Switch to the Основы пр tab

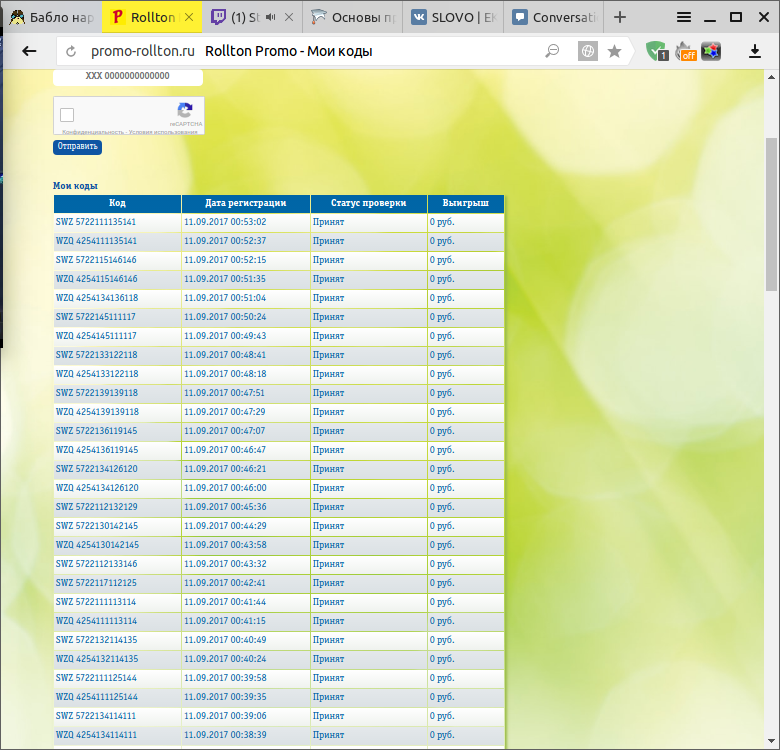point(352,17)
